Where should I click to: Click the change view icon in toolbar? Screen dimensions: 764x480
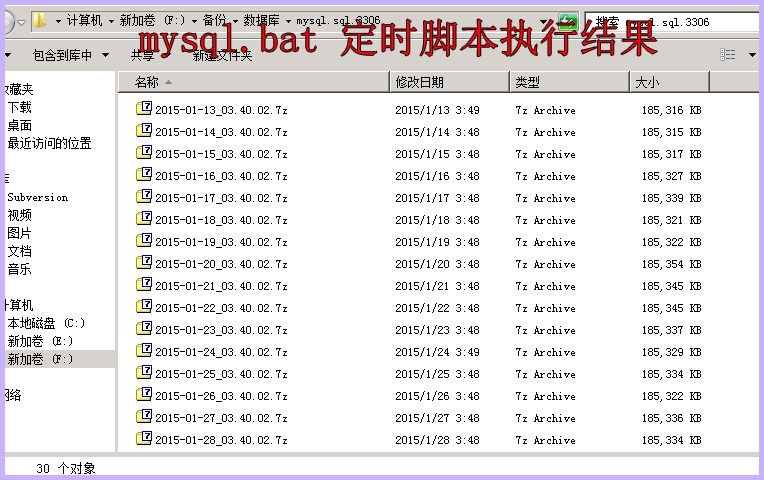click(727, 55)
